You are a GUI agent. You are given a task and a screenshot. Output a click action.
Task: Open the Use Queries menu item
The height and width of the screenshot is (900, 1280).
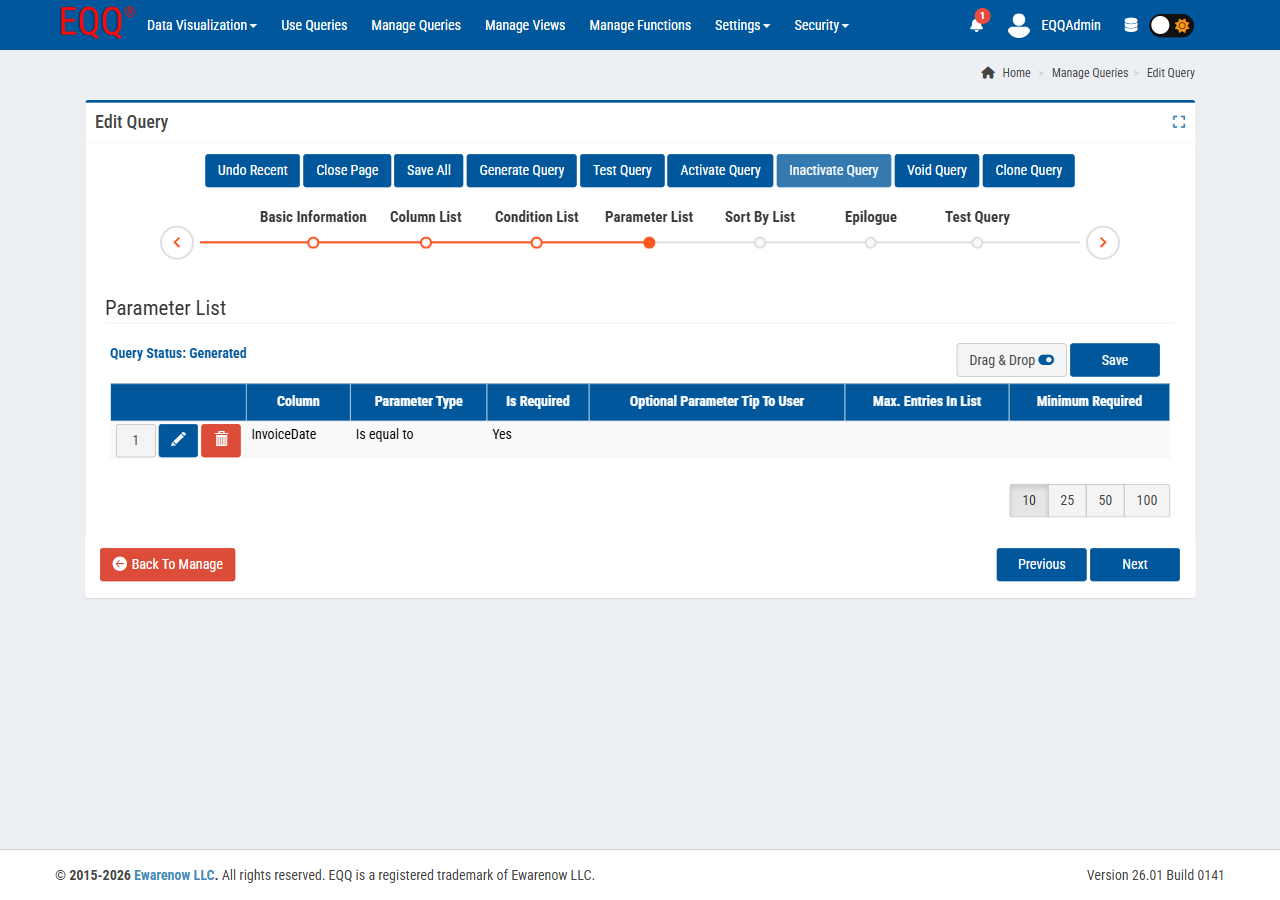(x=314, y=25)
